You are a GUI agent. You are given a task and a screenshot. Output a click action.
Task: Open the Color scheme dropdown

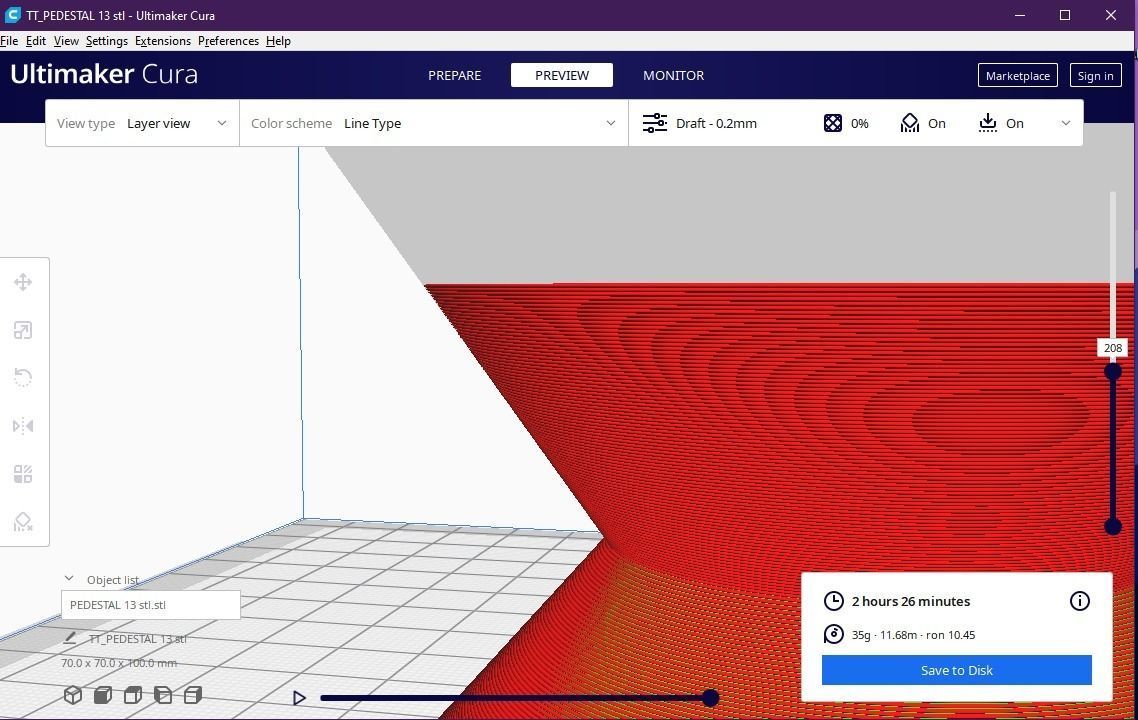coord(433,123)
